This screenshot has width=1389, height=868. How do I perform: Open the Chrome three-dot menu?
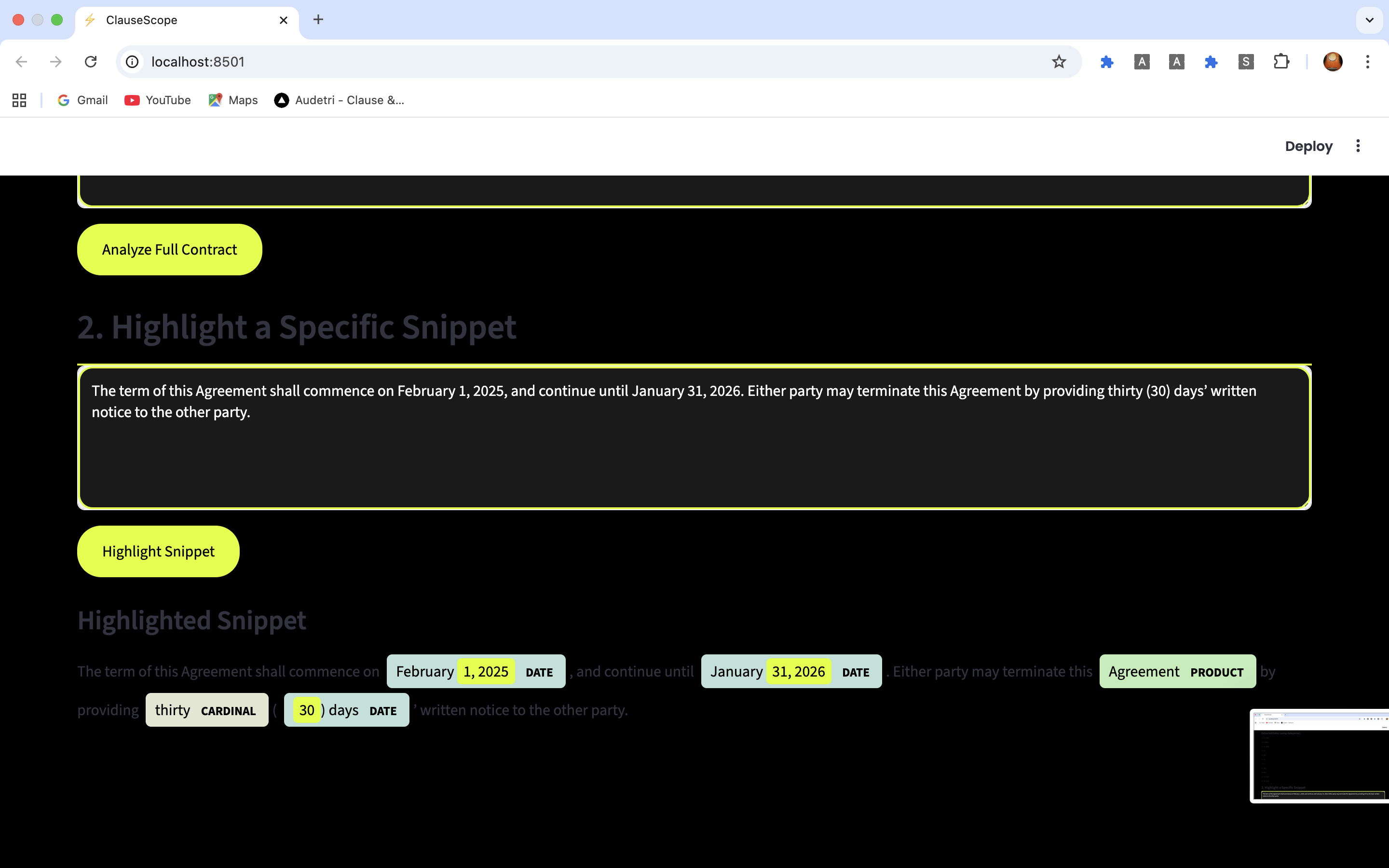coord(1367,61)
